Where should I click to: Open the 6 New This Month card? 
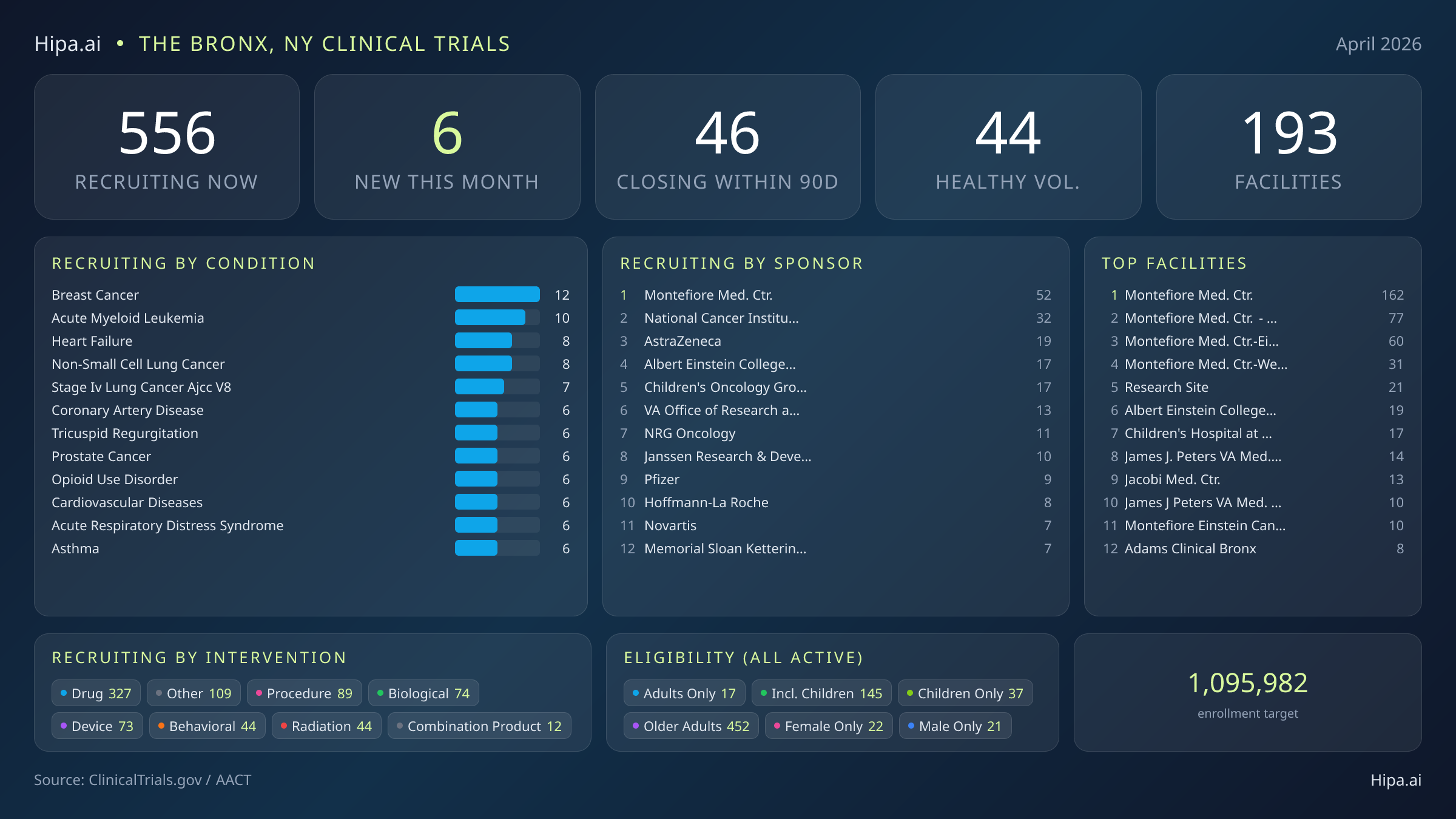point(447,147)
